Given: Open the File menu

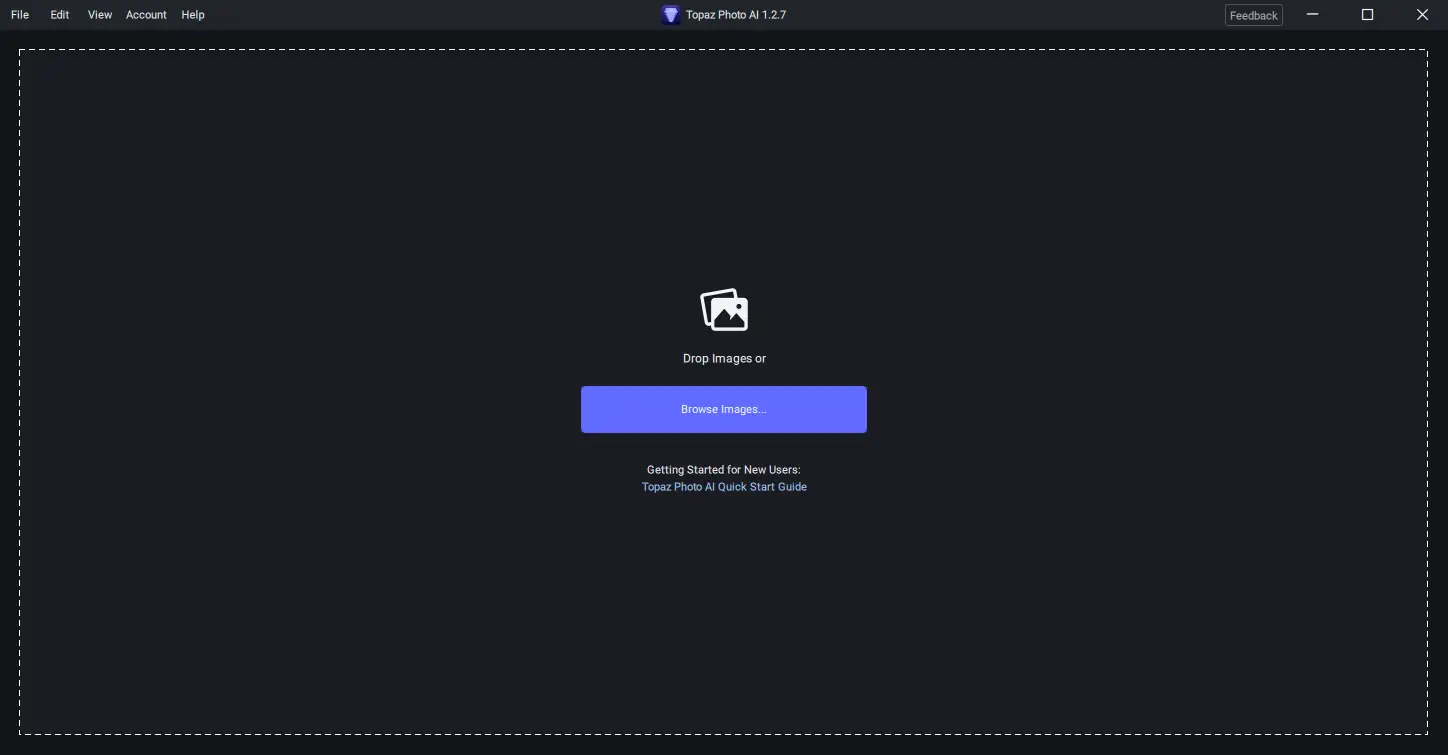Looking at the screenshot, I should pyautogui.click(x=20, y=15).
